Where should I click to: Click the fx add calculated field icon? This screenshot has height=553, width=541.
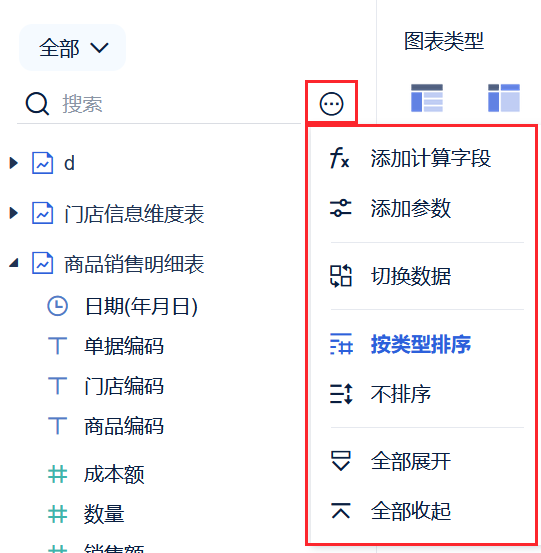coord(339,158)
